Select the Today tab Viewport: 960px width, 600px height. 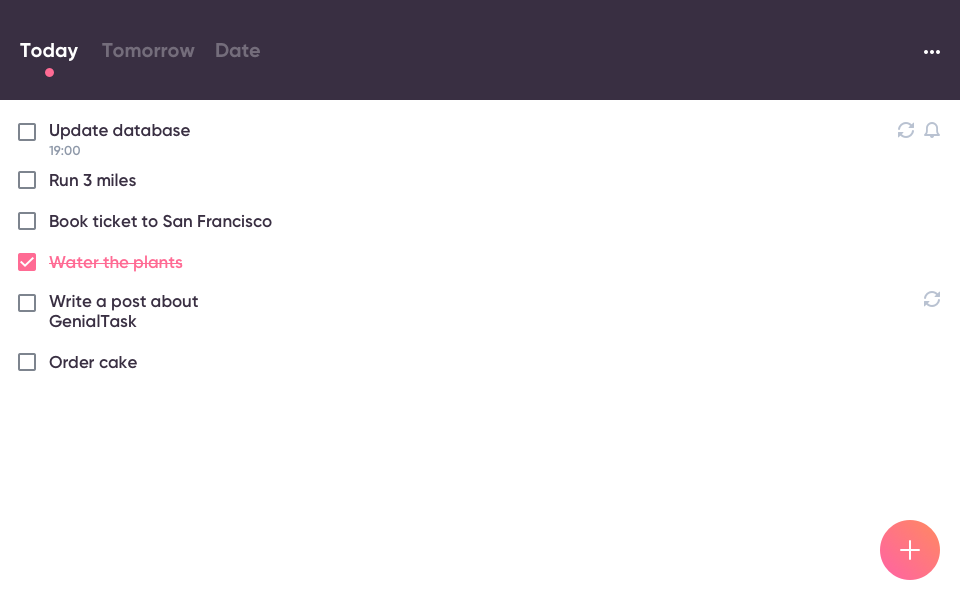click(49, 51)
